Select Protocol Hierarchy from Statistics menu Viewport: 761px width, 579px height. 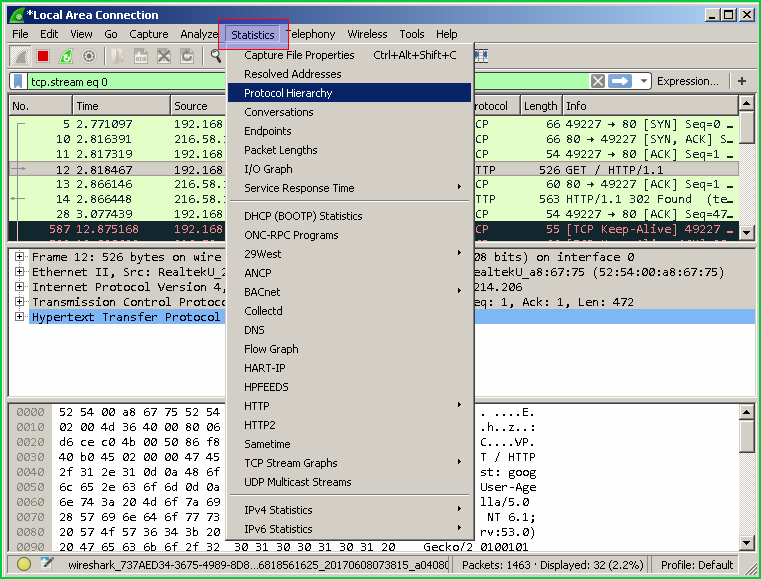tap(349, 93)
